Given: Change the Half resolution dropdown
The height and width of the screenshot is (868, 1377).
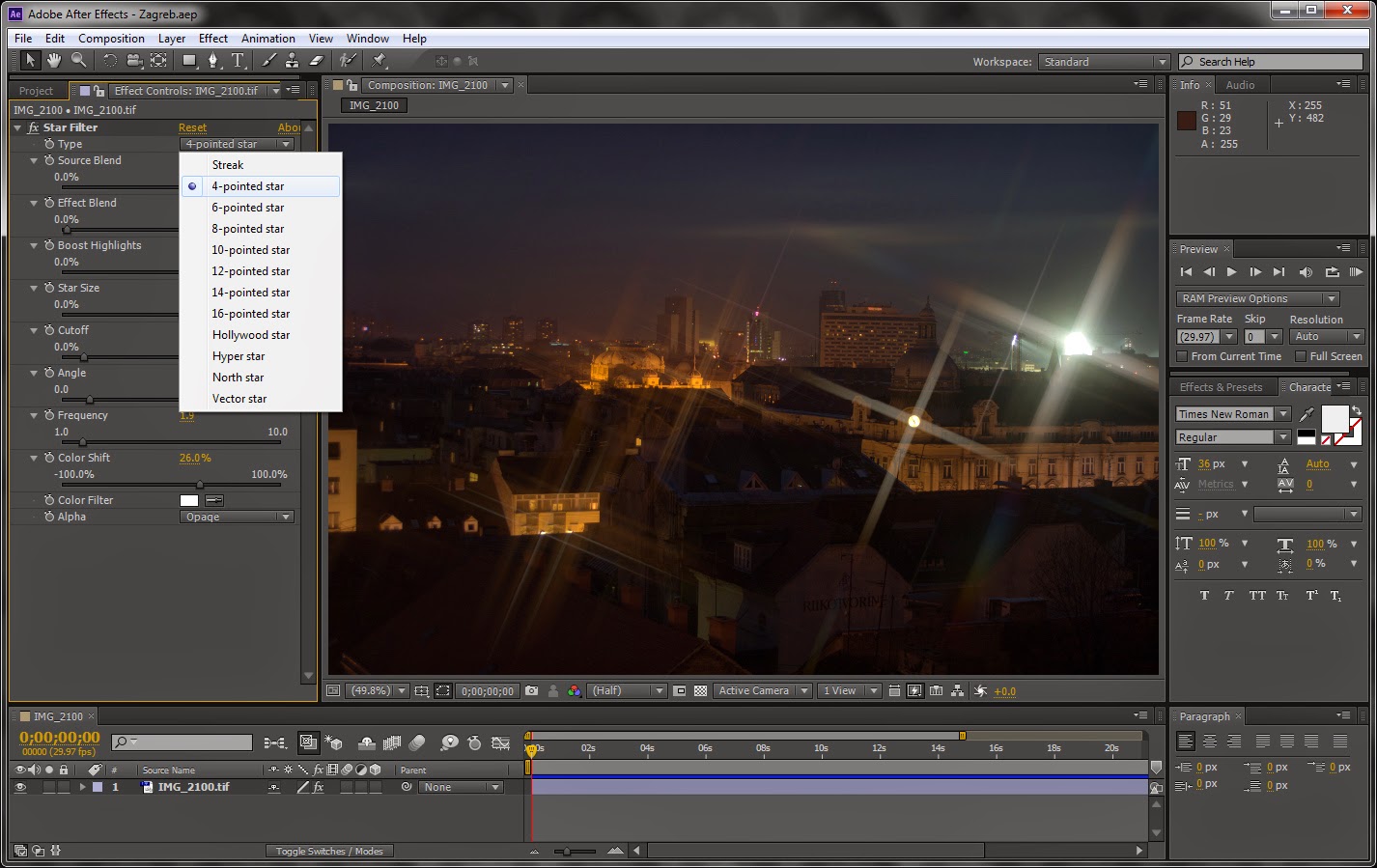Looking at the screenshot, I should 627,690.
